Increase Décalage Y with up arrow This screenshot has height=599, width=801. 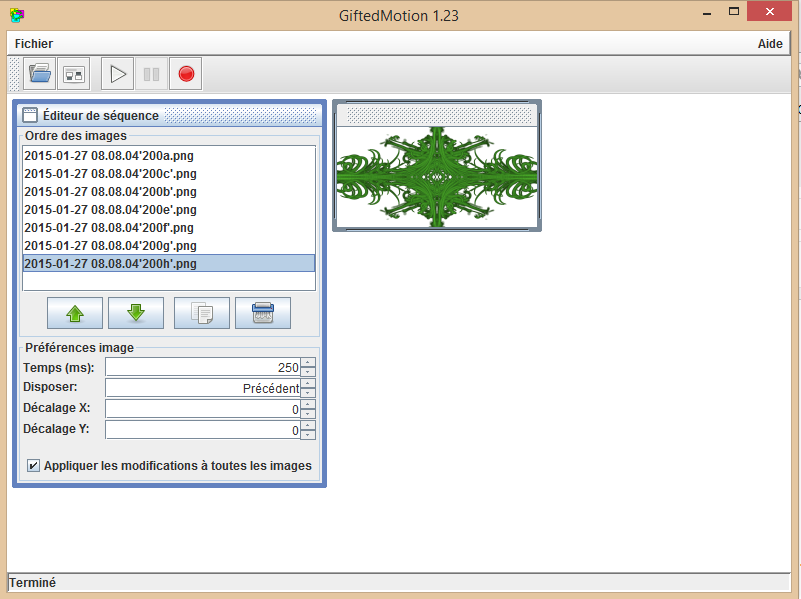(309, 425)
